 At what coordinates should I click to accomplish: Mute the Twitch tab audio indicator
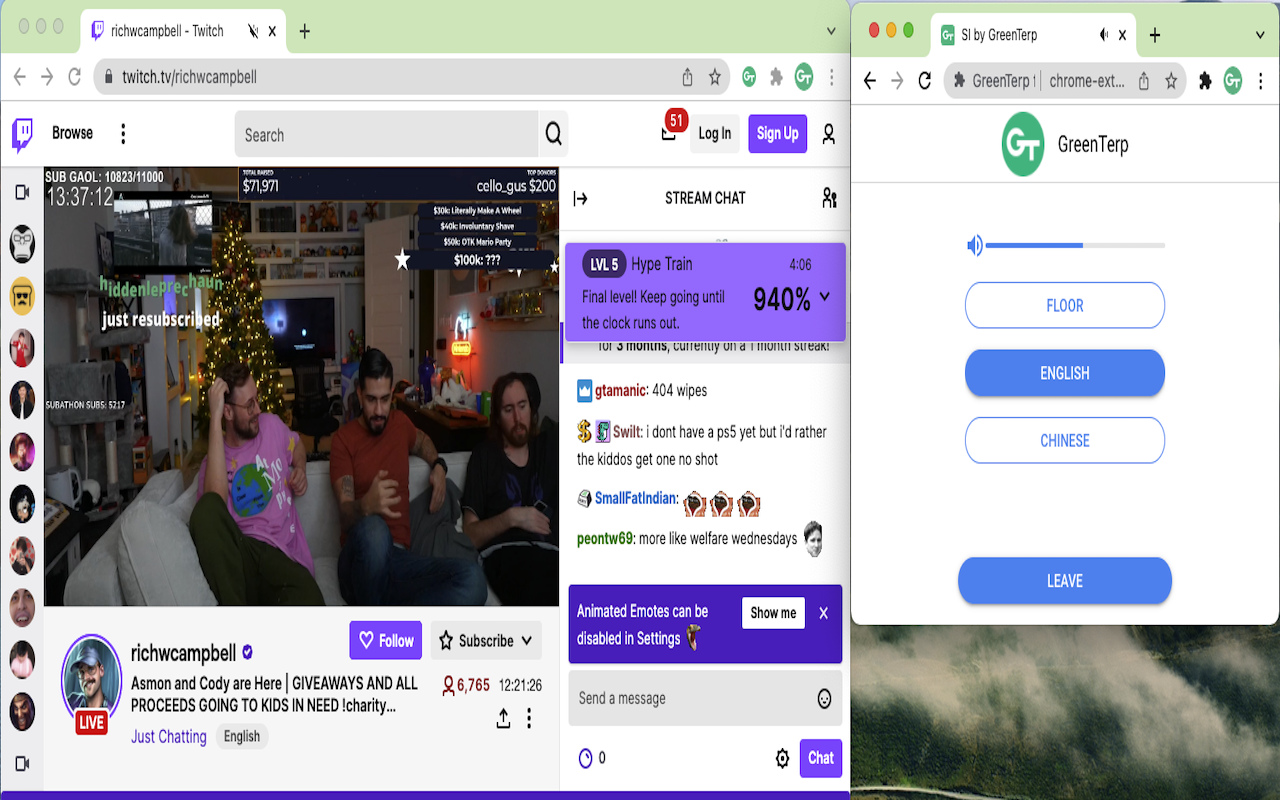253,31
